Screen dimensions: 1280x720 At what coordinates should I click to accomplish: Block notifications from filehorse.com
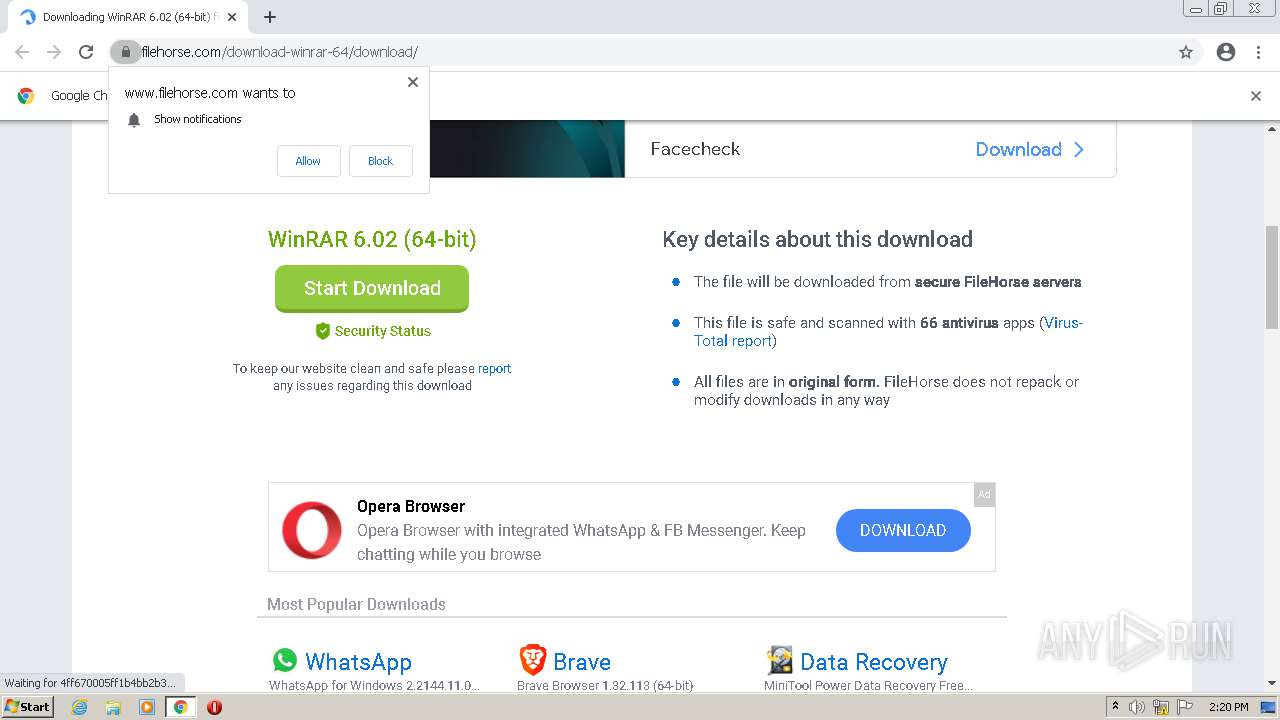click(380, 161)
